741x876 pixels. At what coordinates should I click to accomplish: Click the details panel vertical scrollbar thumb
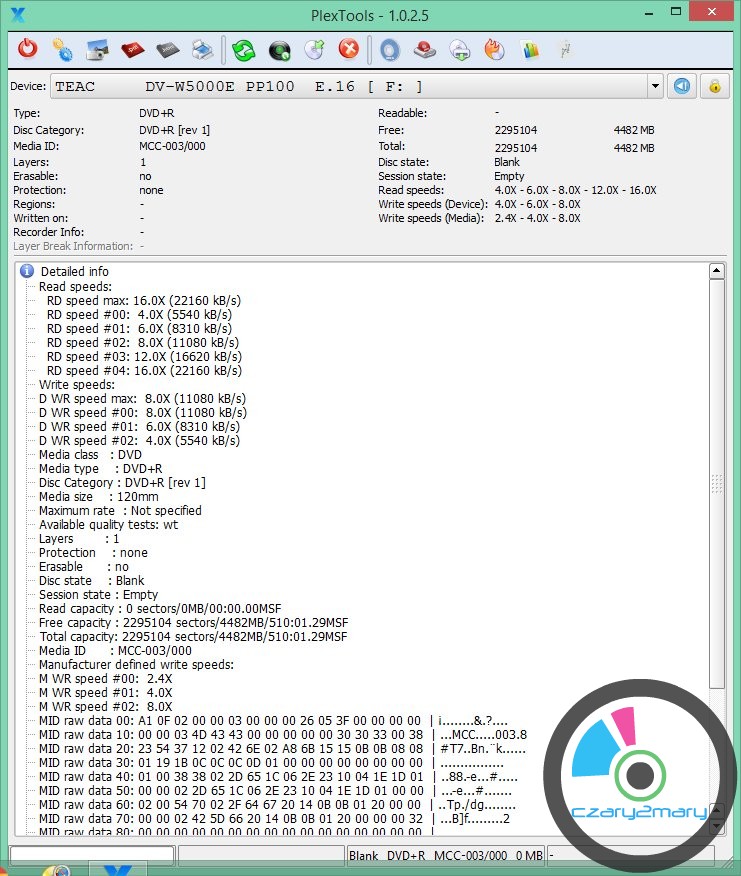coord(716,482)
